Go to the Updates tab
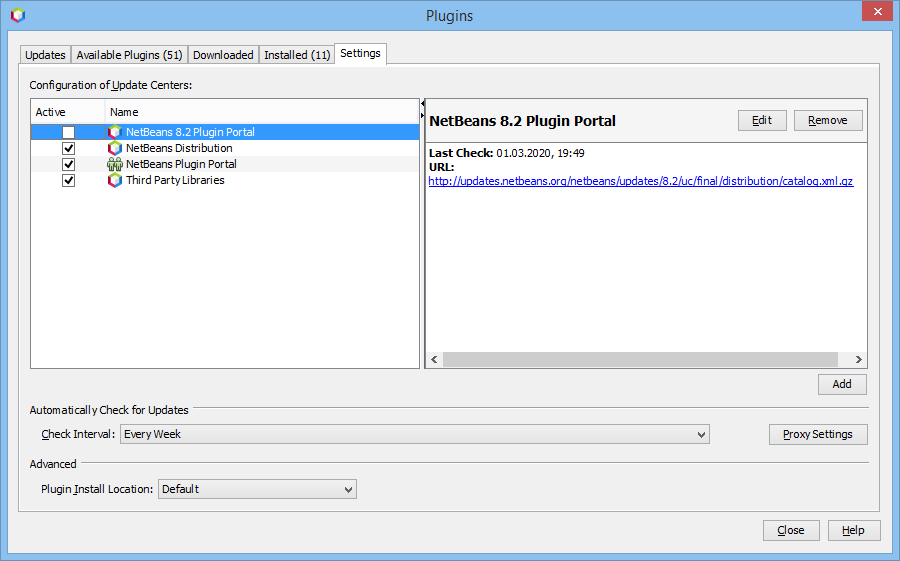 [x=45, y=55]
